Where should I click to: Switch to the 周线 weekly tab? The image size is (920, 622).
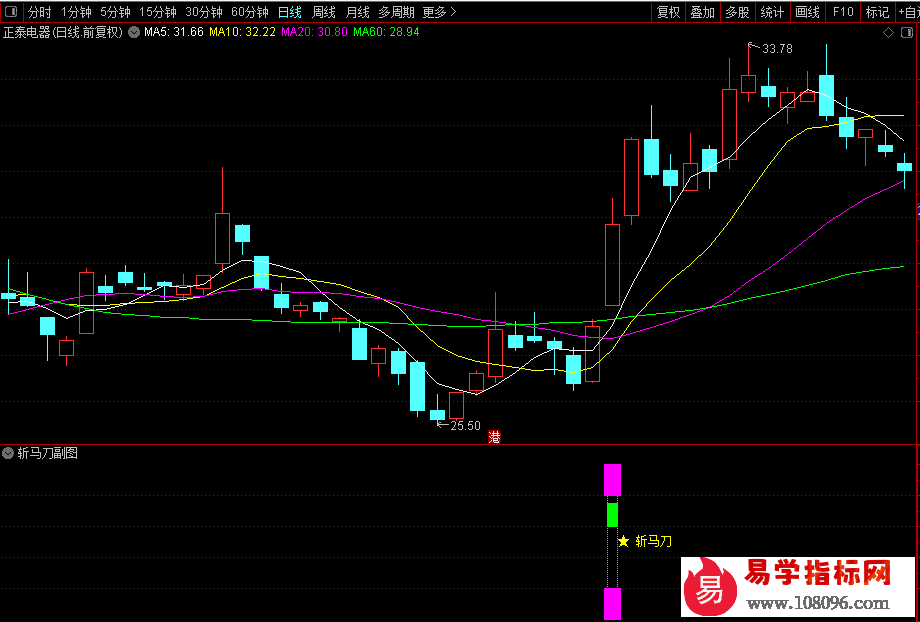click(324, 12)
